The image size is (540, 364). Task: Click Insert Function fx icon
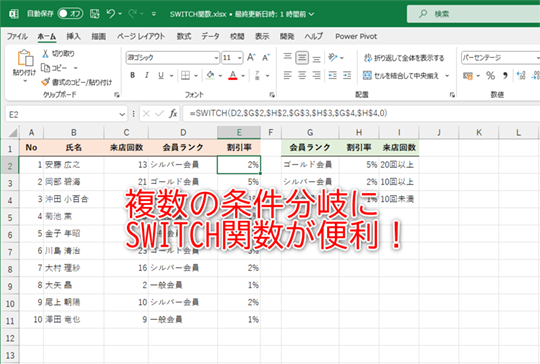coord(173,113)
